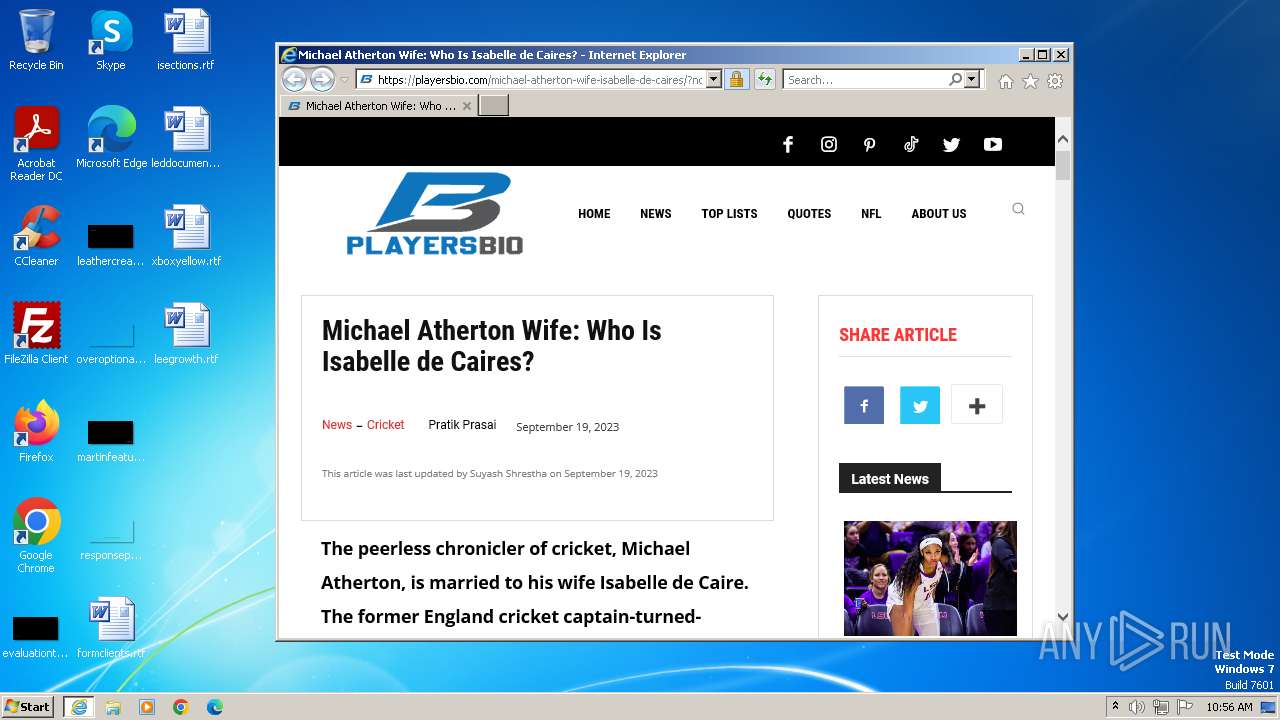Click the Cricket category link
Viewport: 1280px width, 720px height.
point(385,425)
